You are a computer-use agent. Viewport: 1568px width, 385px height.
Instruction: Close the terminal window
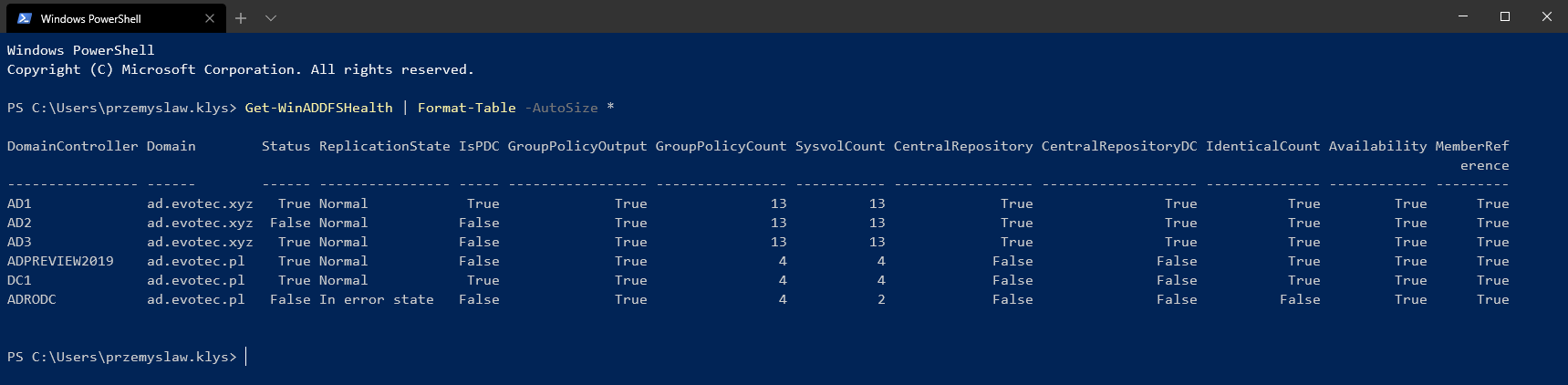1546,16
